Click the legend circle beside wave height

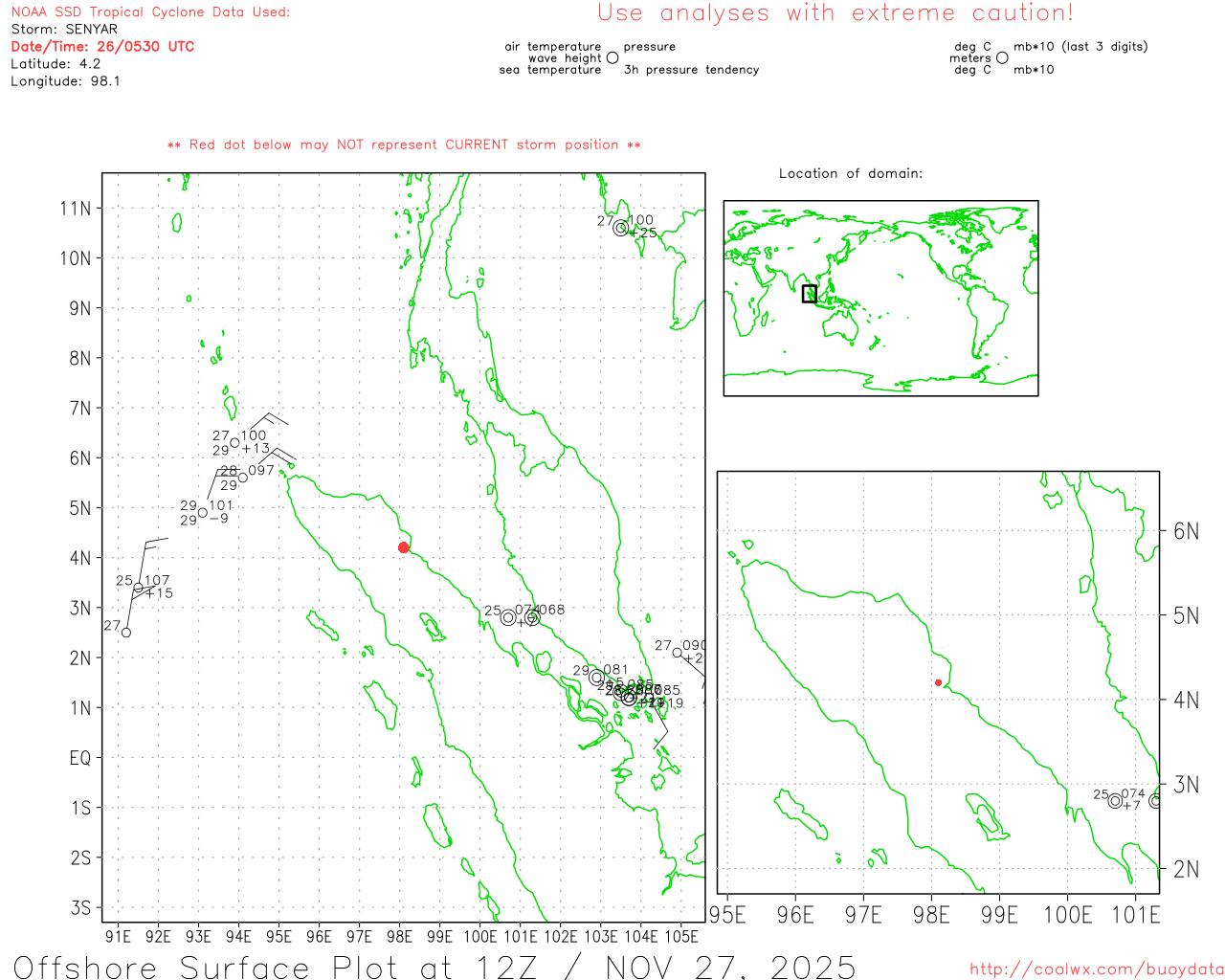click(x=612, y=58)
